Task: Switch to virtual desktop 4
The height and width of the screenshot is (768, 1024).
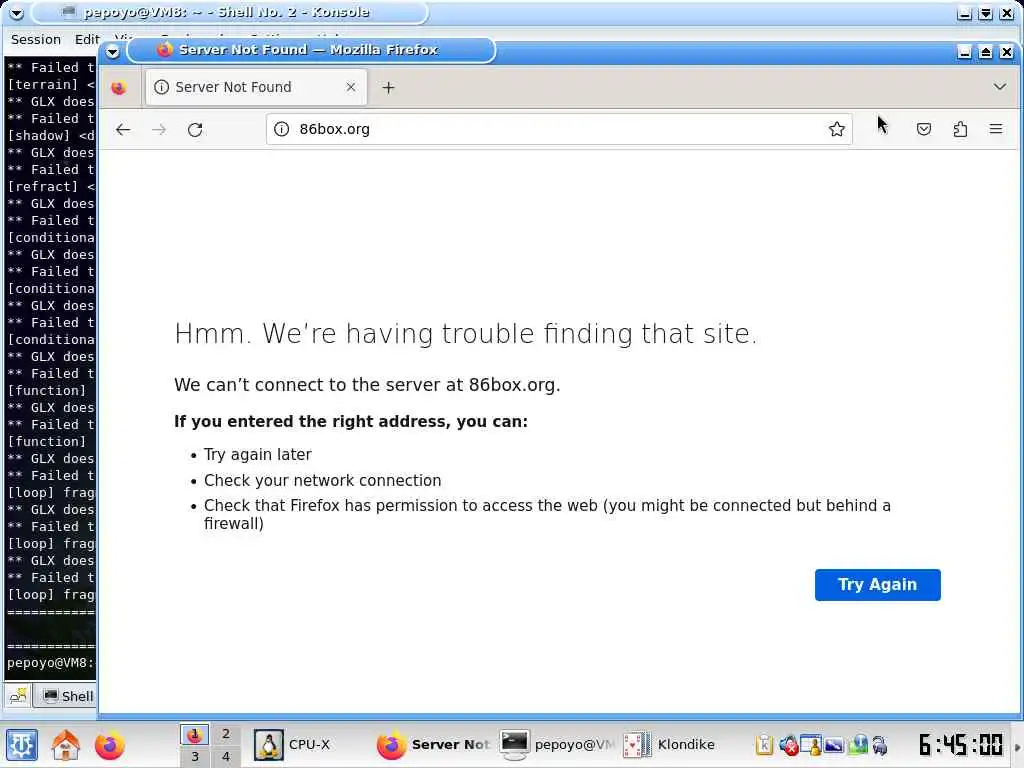Action: click(x=225, y=756)
